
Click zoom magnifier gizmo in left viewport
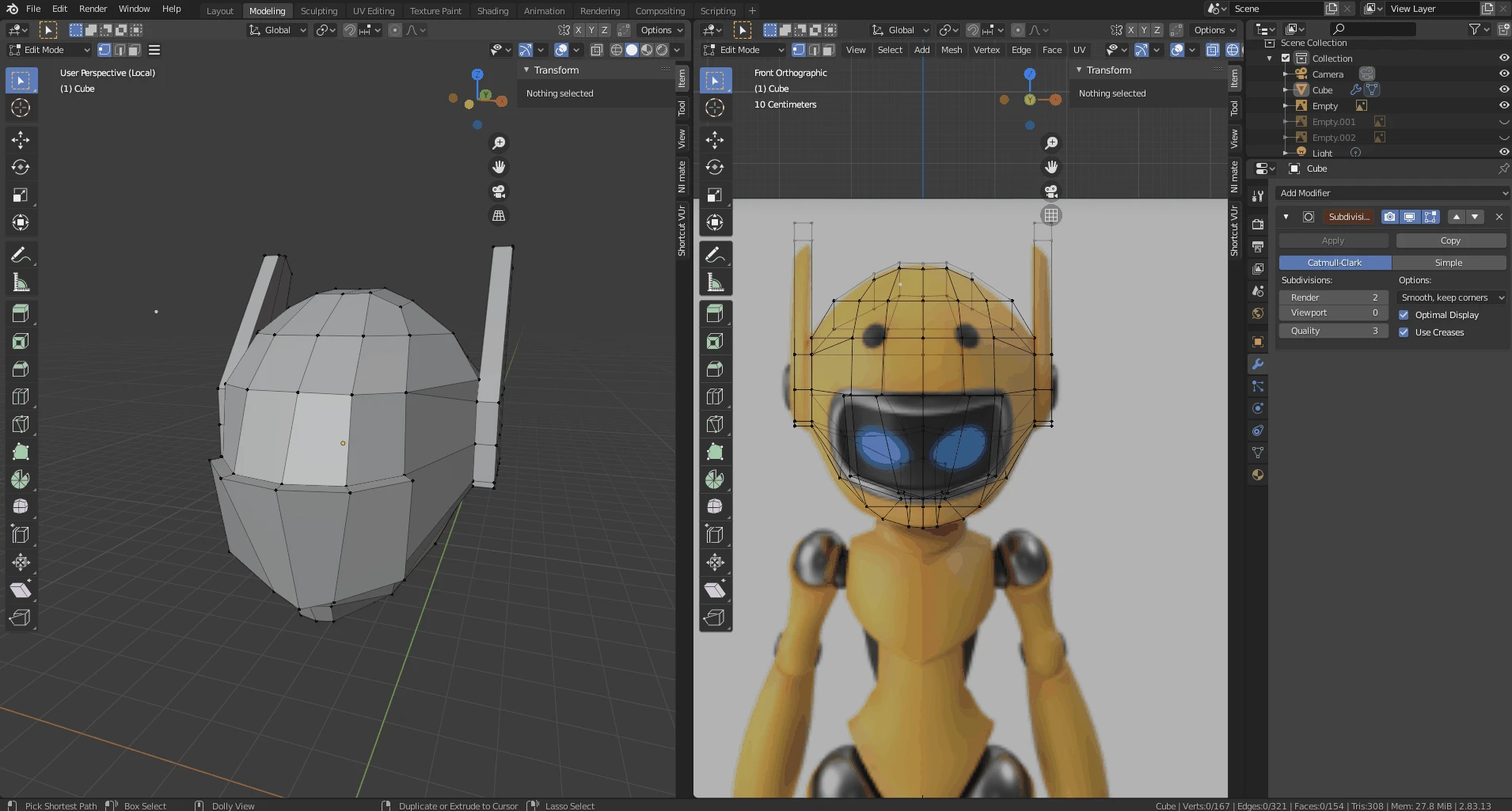499,143
